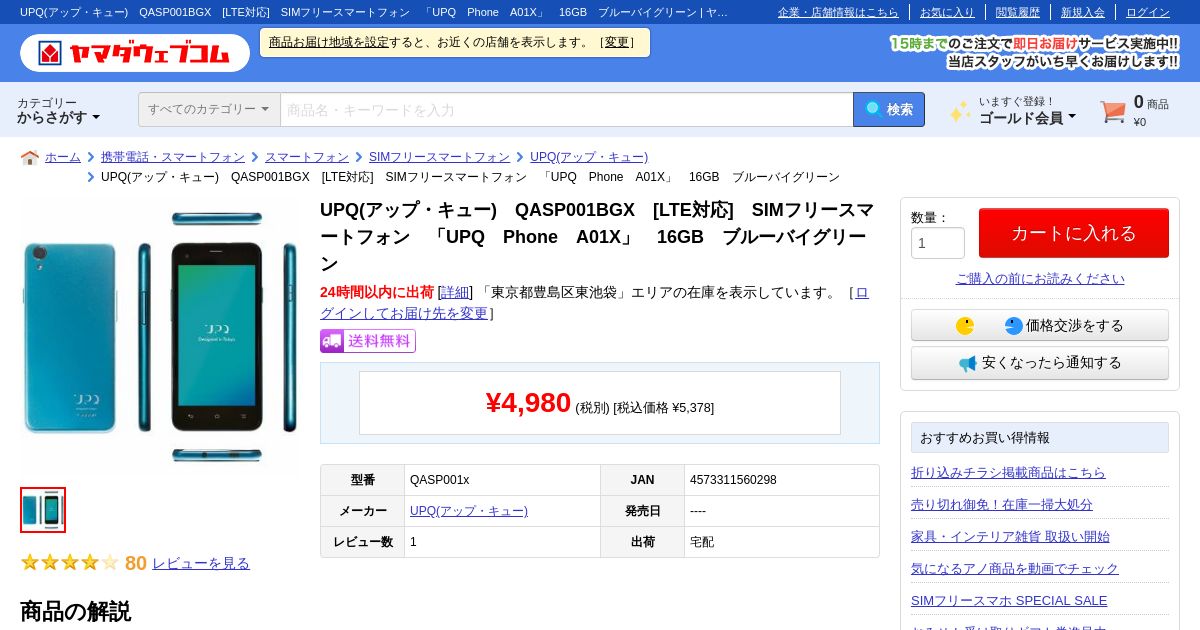Click UPQ maker link in spec table

469,511
